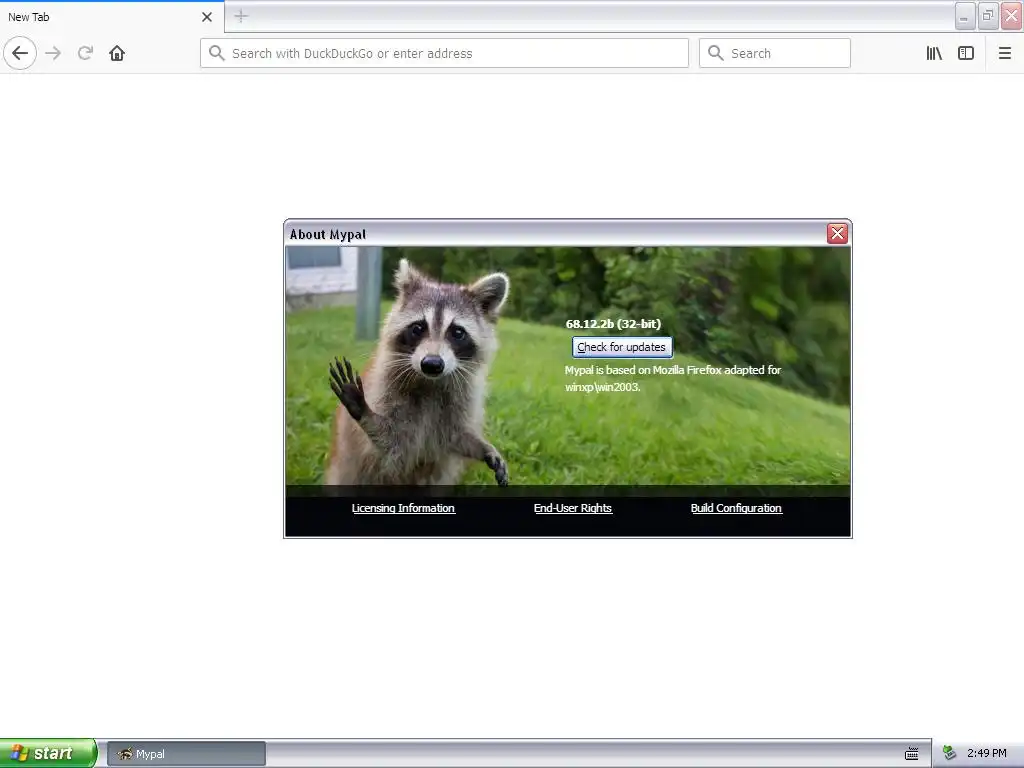1024x768 pixels.
Task: Click the address bar magnifier icon
Action: (x=217, y=53)
